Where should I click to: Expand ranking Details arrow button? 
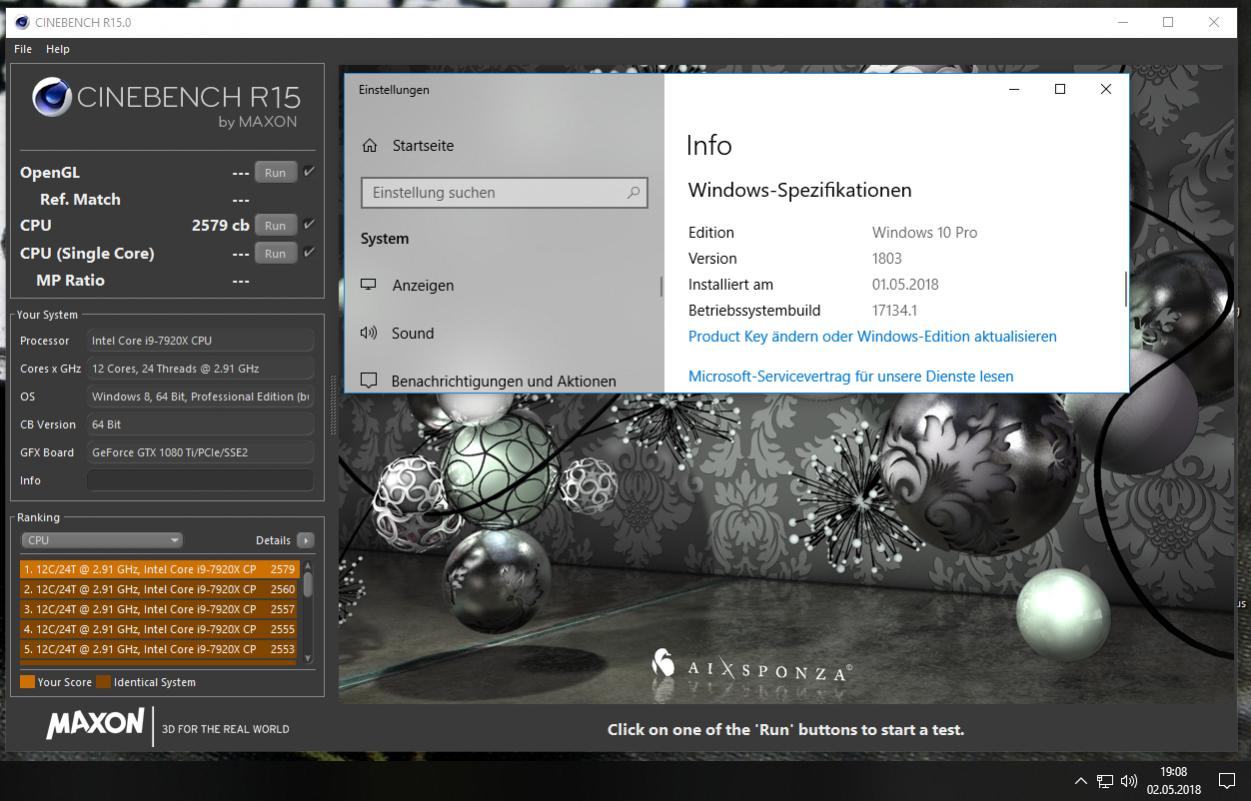pyautogui.click(x=305, y=540)
